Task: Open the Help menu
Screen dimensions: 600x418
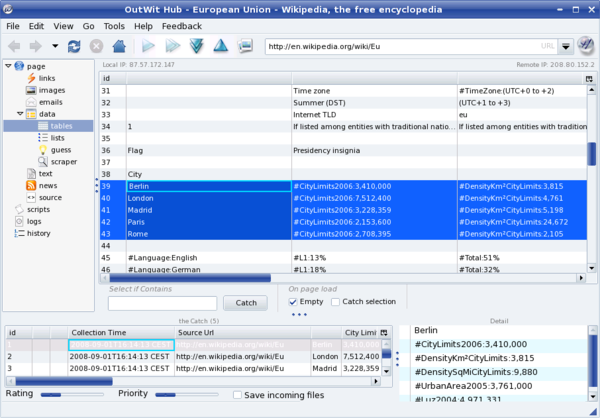Action: [143, 26]
